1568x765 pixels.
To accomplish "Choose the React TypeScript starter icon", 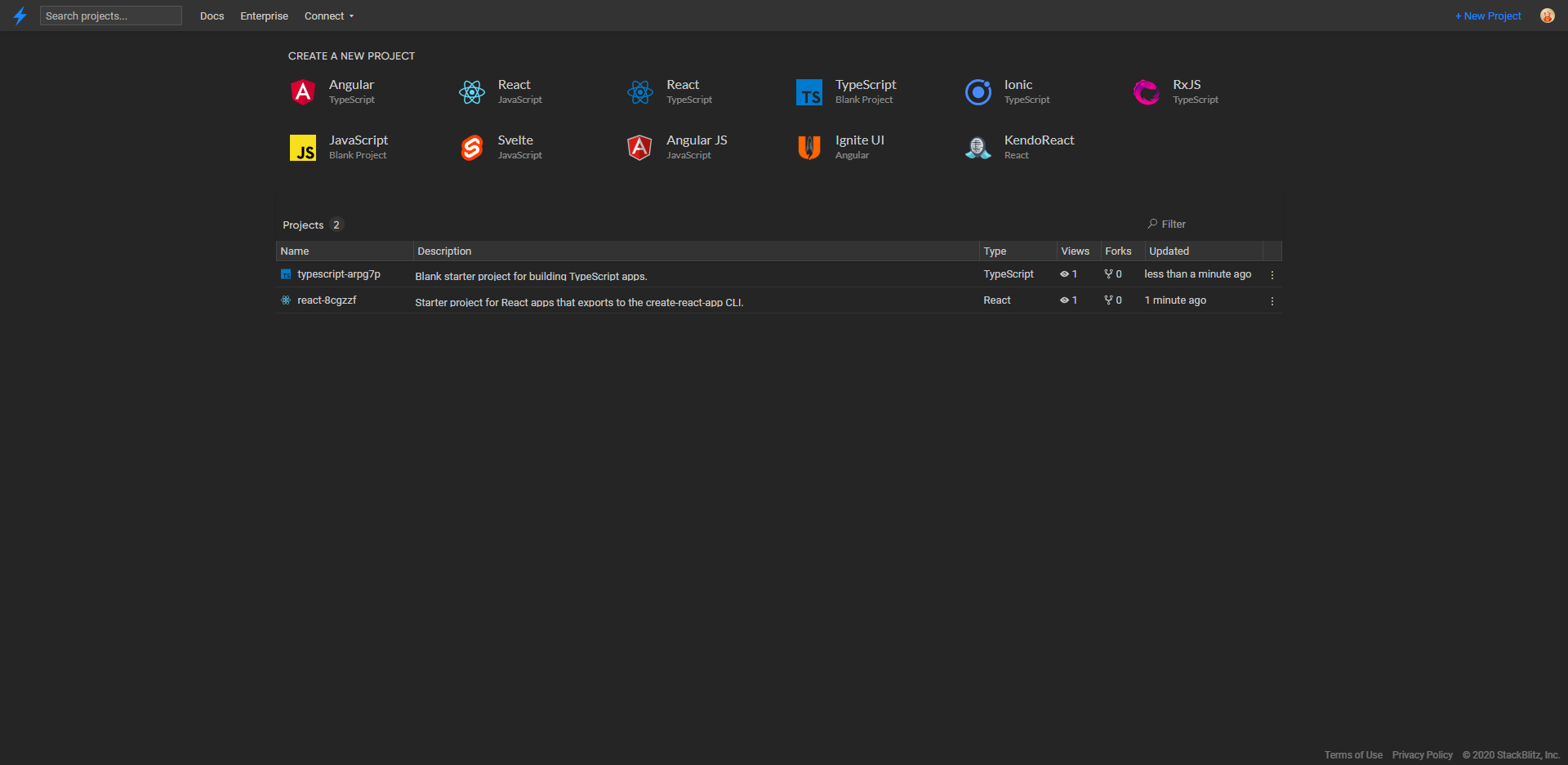I will (640, 92).
